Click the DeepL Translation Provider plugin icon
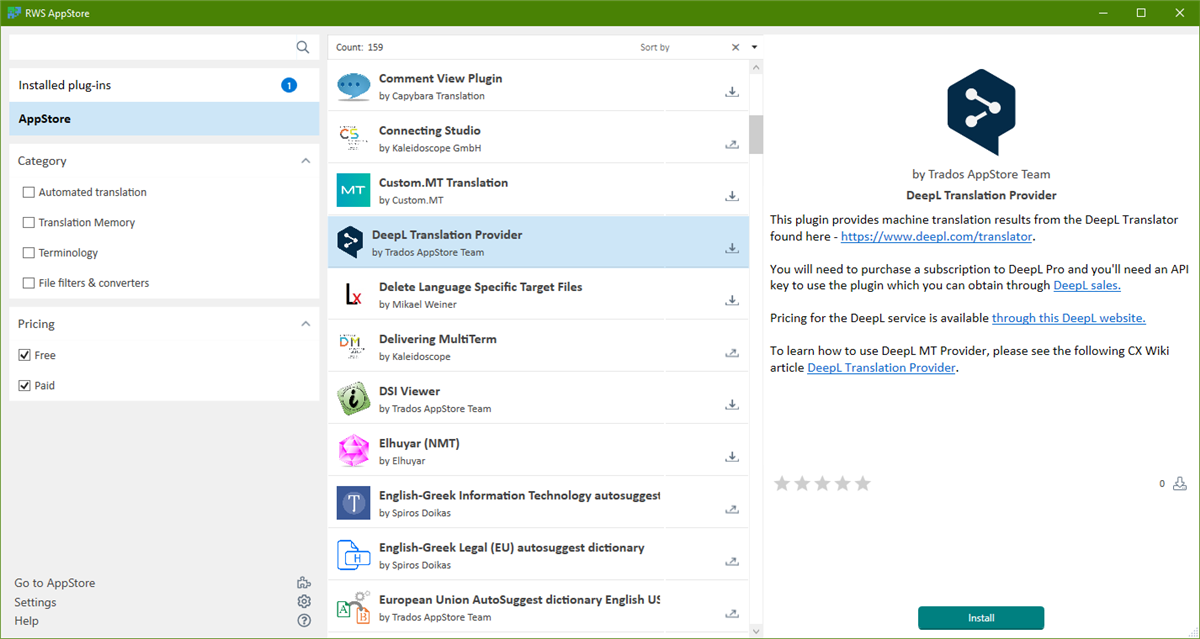 pyautogui.click(x=353, y=241)
